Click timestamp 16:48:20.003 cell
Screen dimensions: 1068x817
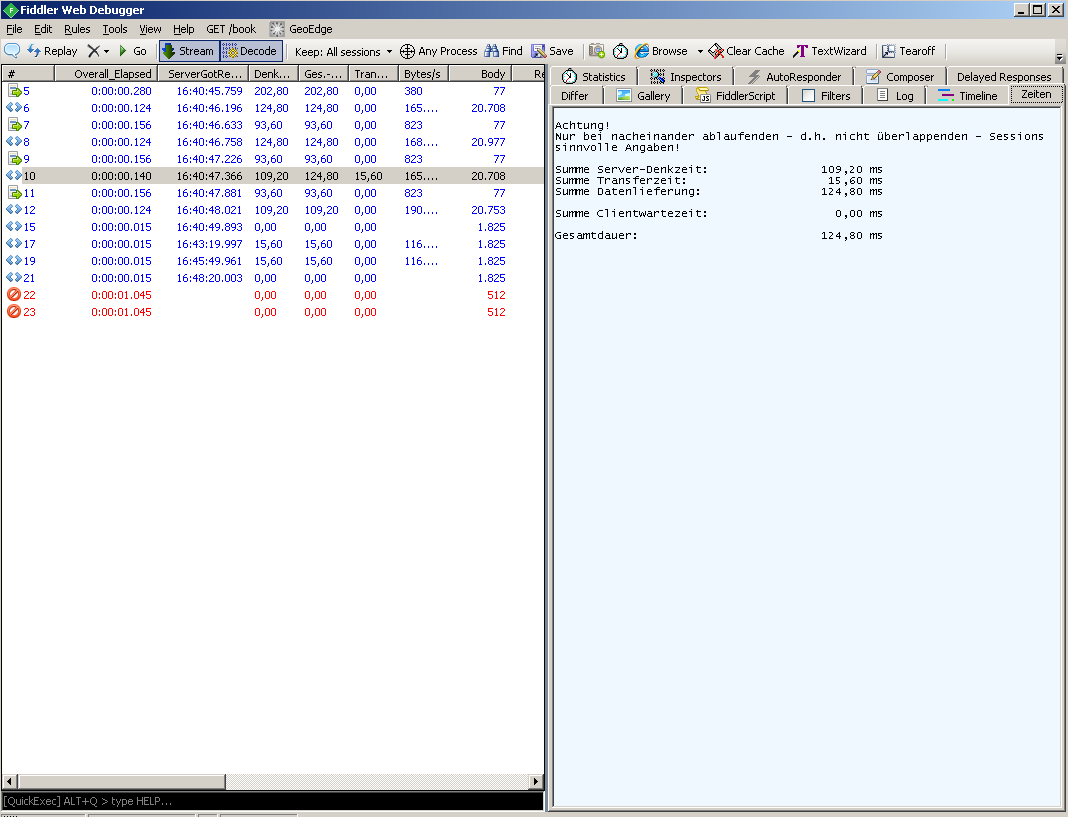[x=209, y=278]
